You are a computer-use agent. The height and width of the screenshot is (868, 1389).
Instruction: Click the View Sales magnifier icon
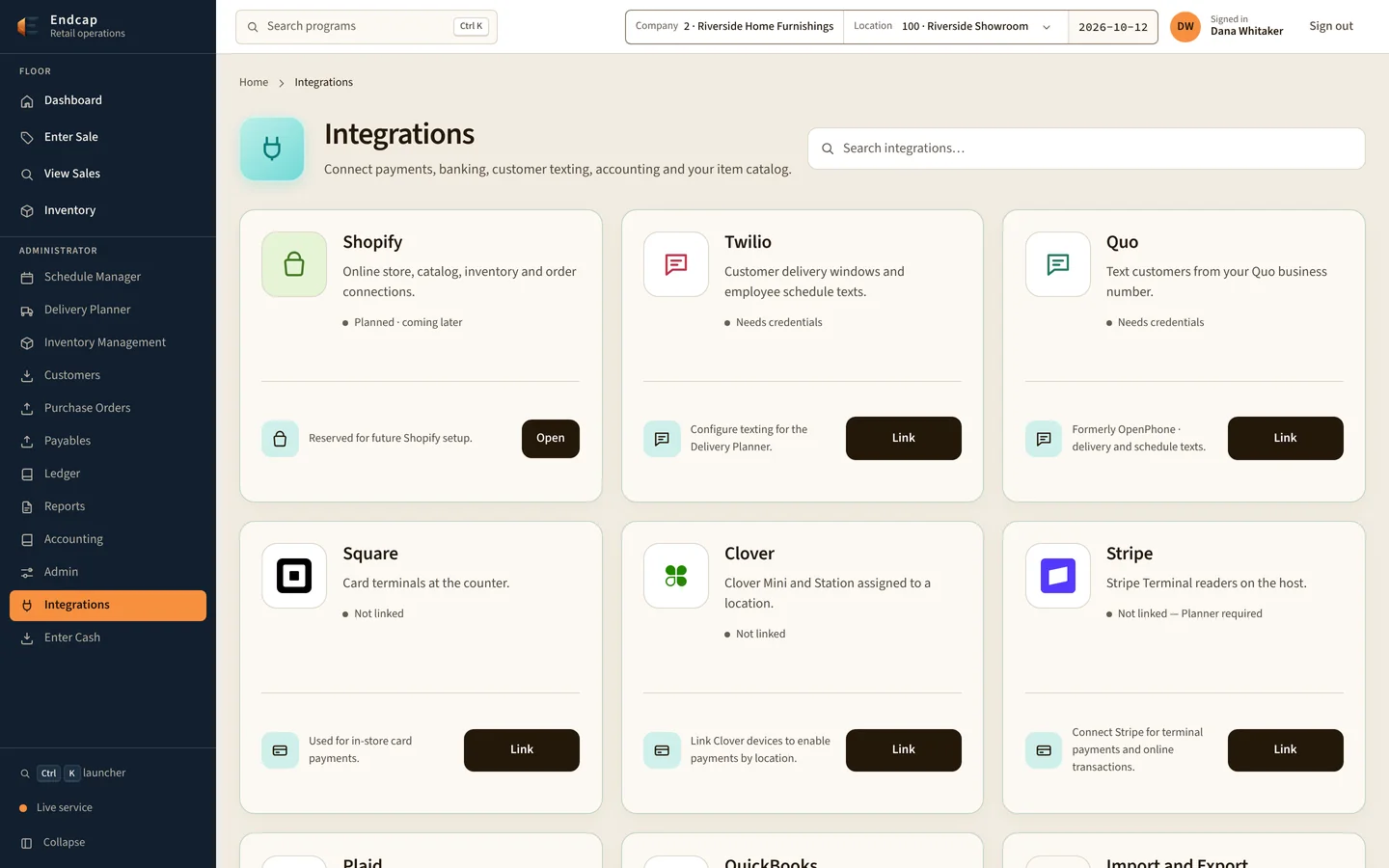pyautogui.click(x=27, y=175)
